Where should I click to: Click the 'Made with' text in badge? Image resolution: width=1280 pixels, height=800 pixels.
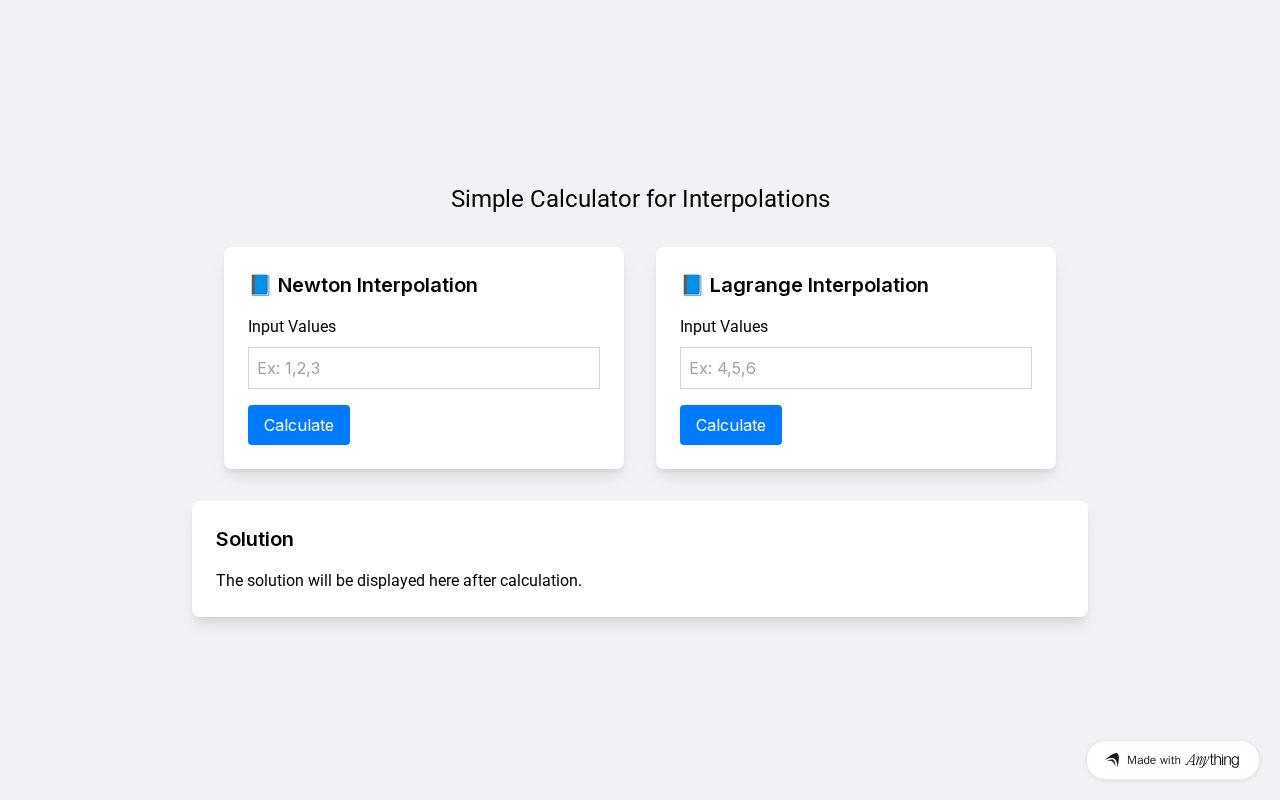point(1154,760)
